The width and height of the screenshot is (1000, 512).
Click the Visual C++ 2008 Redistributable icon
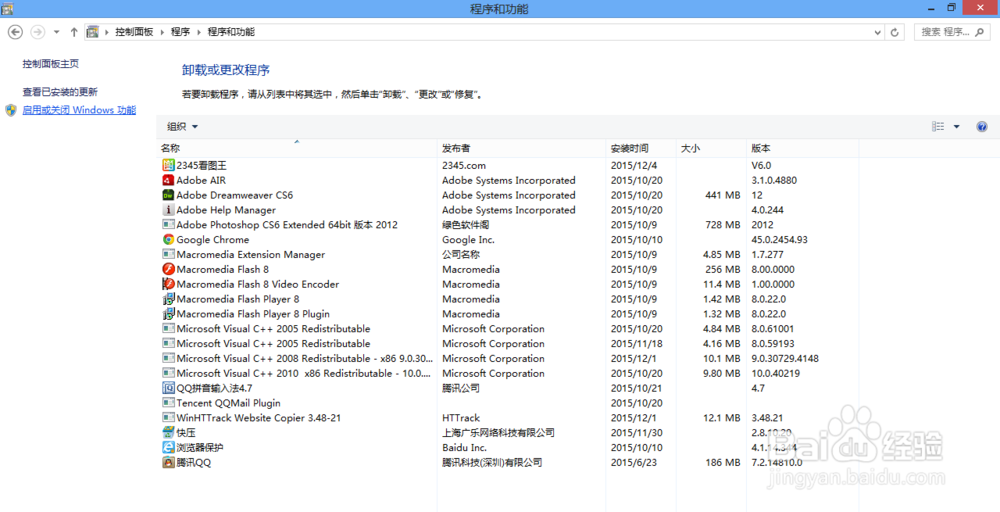168,358
